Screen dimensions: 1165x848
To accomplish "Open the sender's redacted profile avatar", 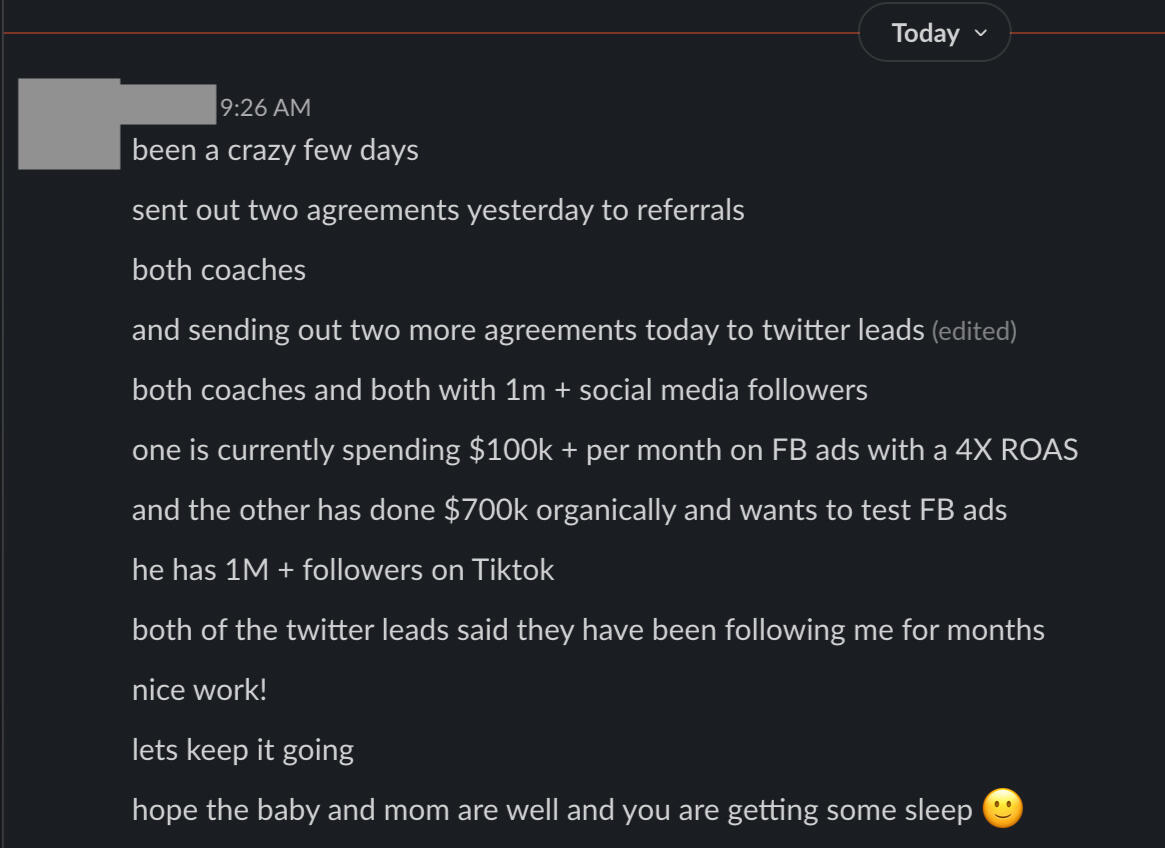I will pos(69,124).
